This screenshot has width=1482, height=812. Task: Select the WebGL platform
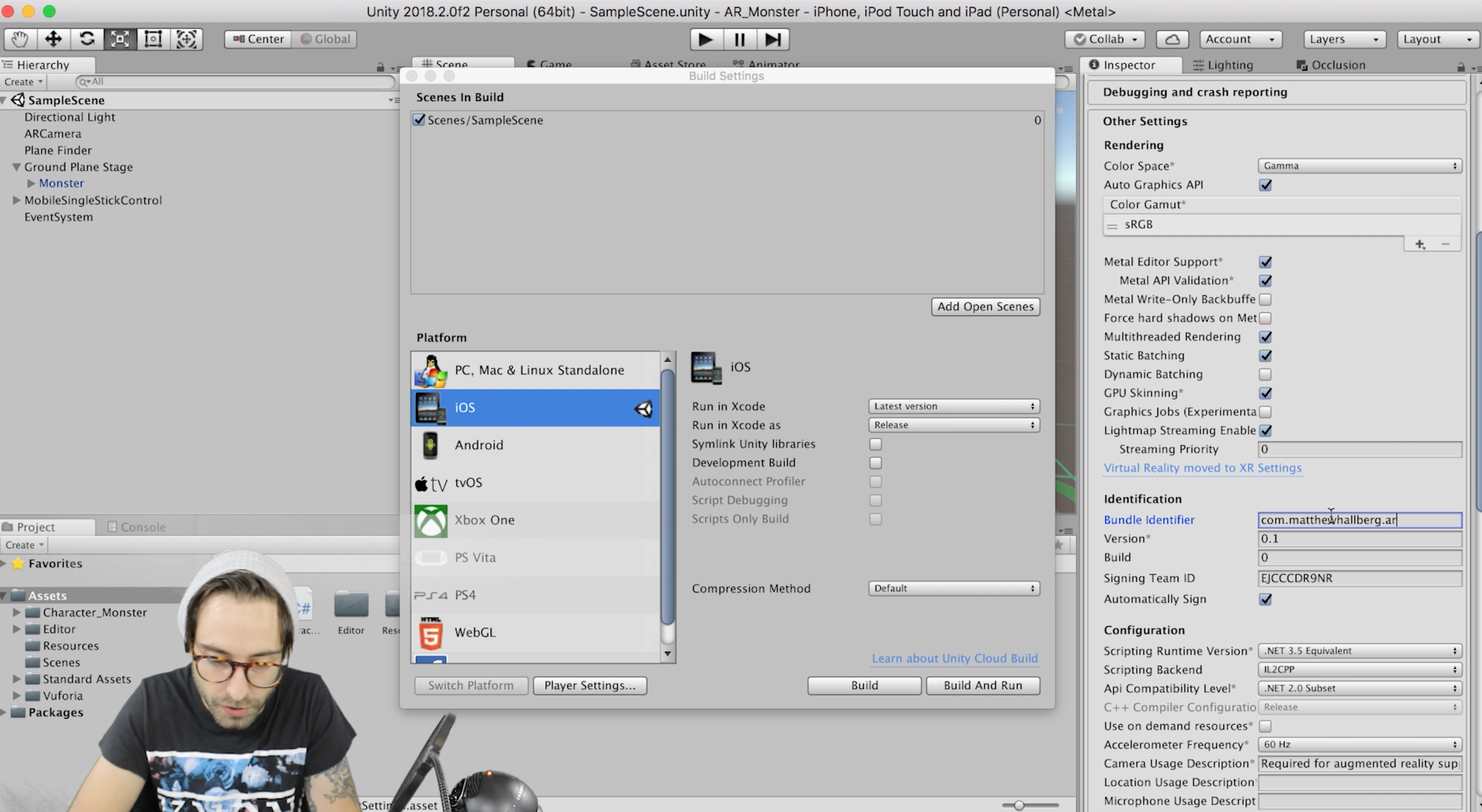click(x=536, y=632)
